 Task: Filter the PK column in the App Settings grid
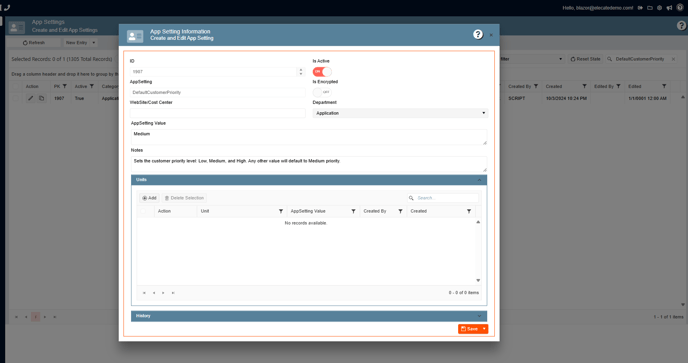64,86
